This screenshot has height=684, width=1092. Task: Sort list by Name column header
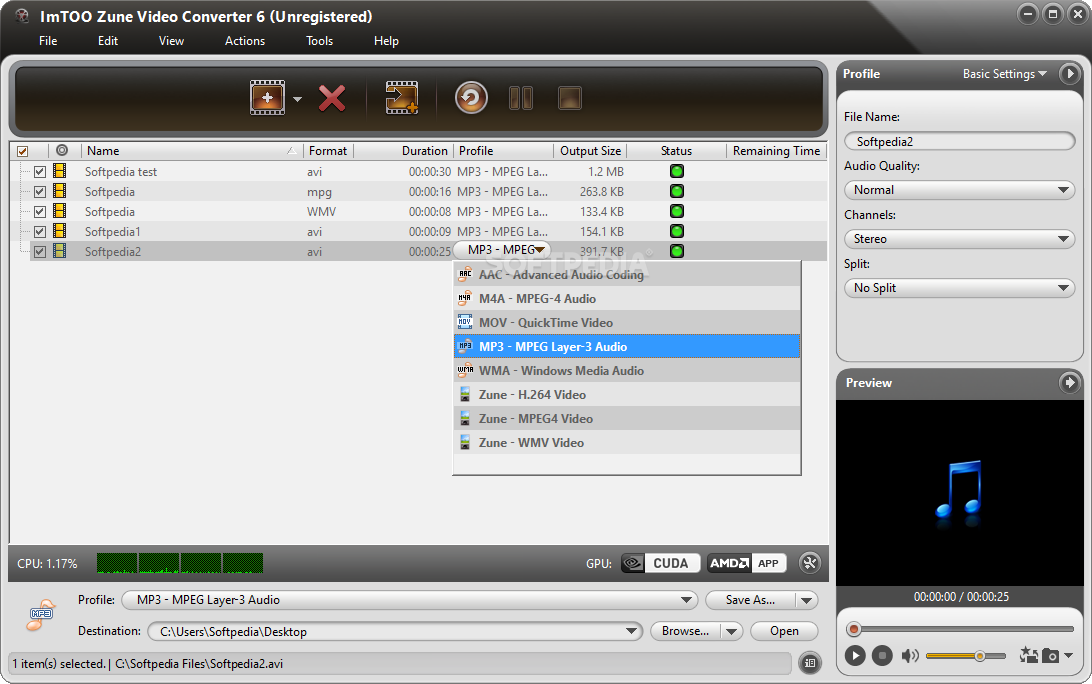click(192, 151)
